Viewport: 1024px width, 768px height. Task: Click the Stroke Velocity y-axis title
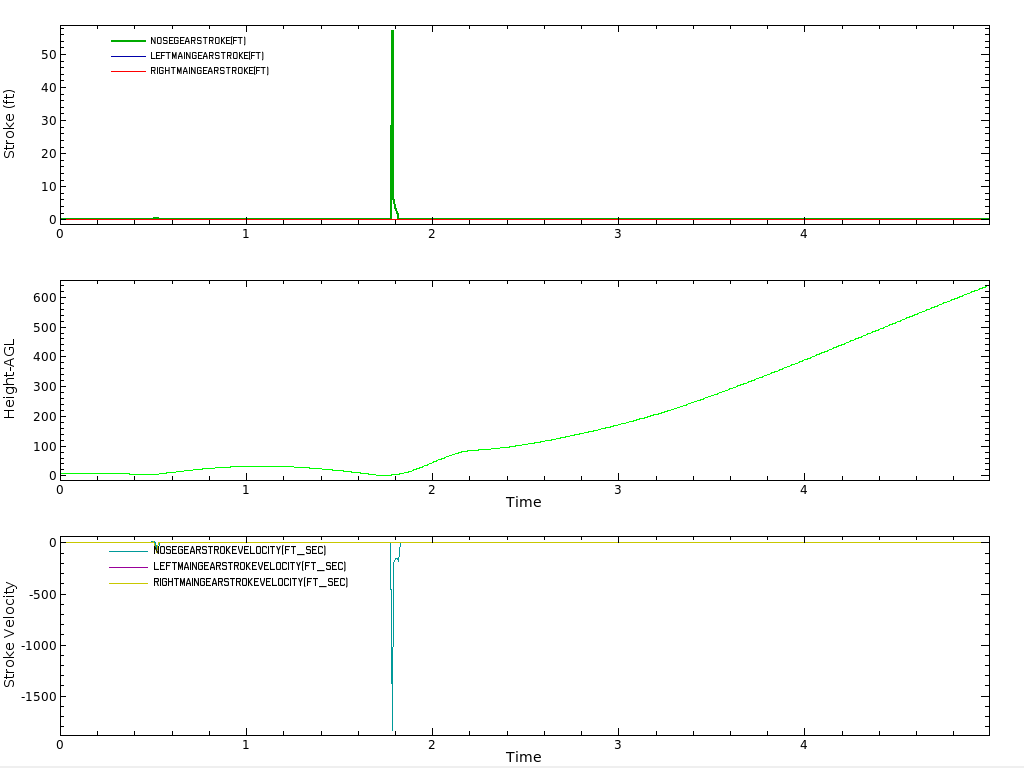(10, 634)
